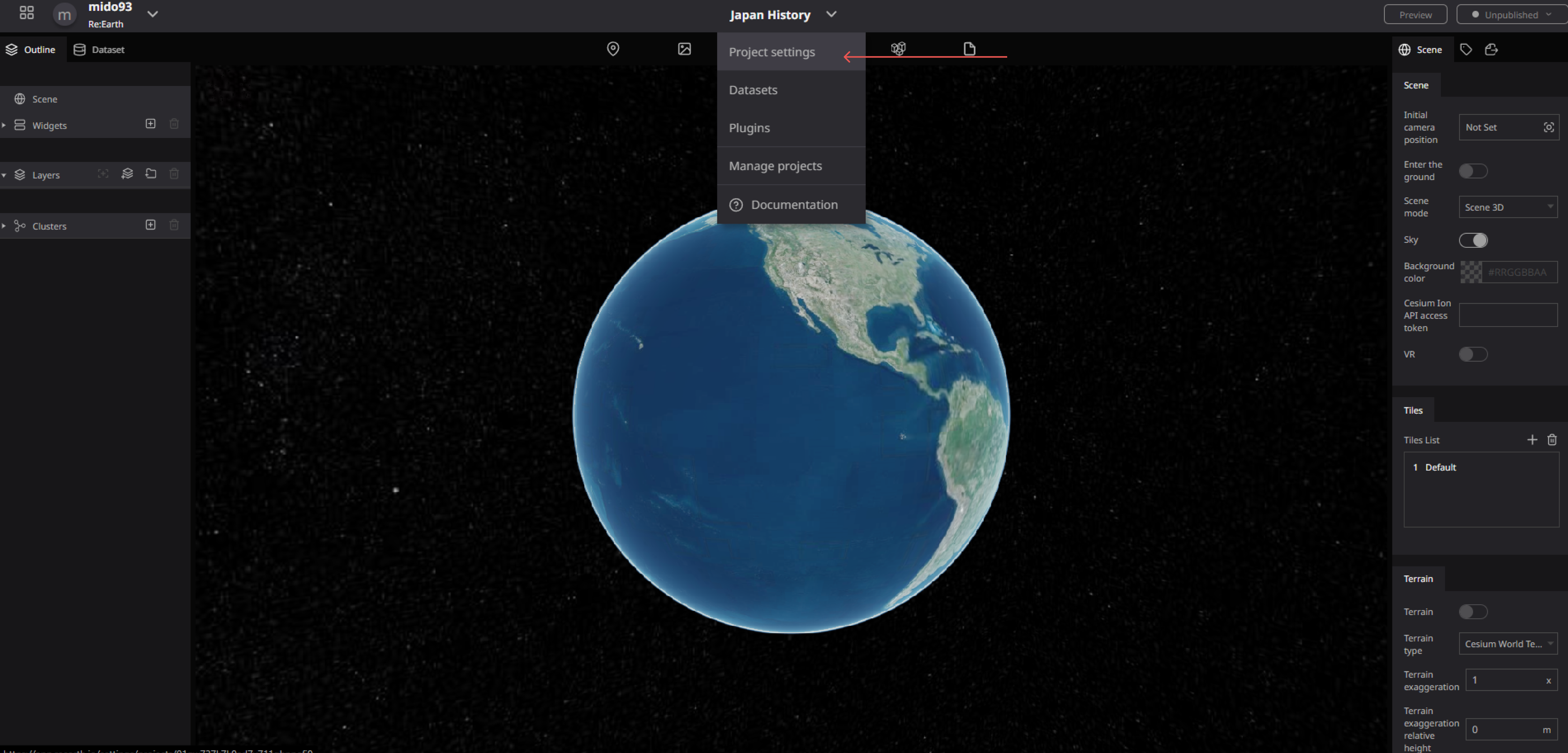The height and width of the screenshot is (753, 1568).
Task: Open the dashboard grid icon
Action: 26,13
